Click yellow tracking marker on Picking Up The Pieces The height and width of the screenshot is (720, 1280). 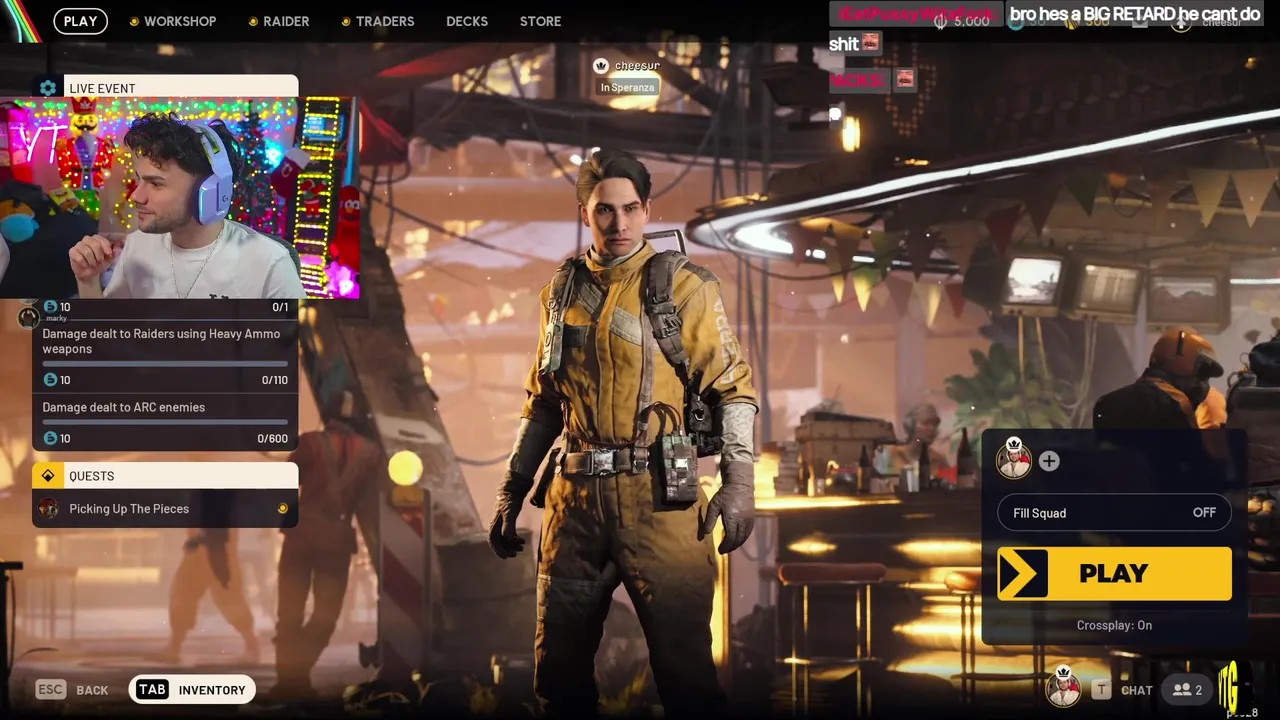pyautogui.click(x=282, y=509)
